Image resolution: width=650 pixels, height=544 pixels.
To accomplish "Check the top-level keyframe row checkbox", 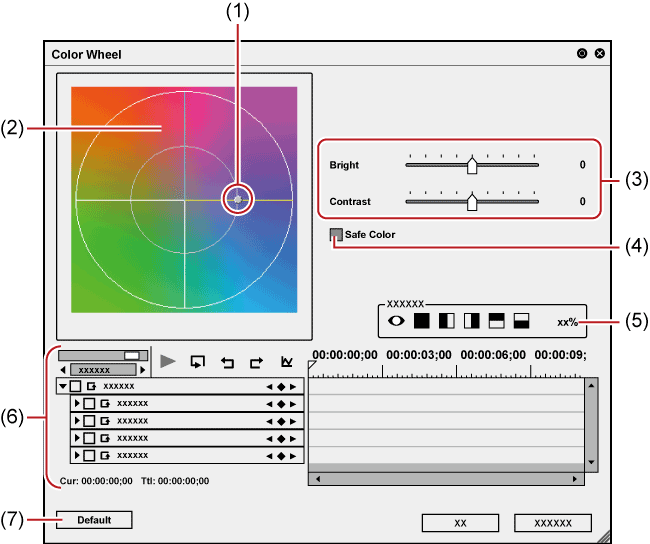I will (x=76, y=386).
